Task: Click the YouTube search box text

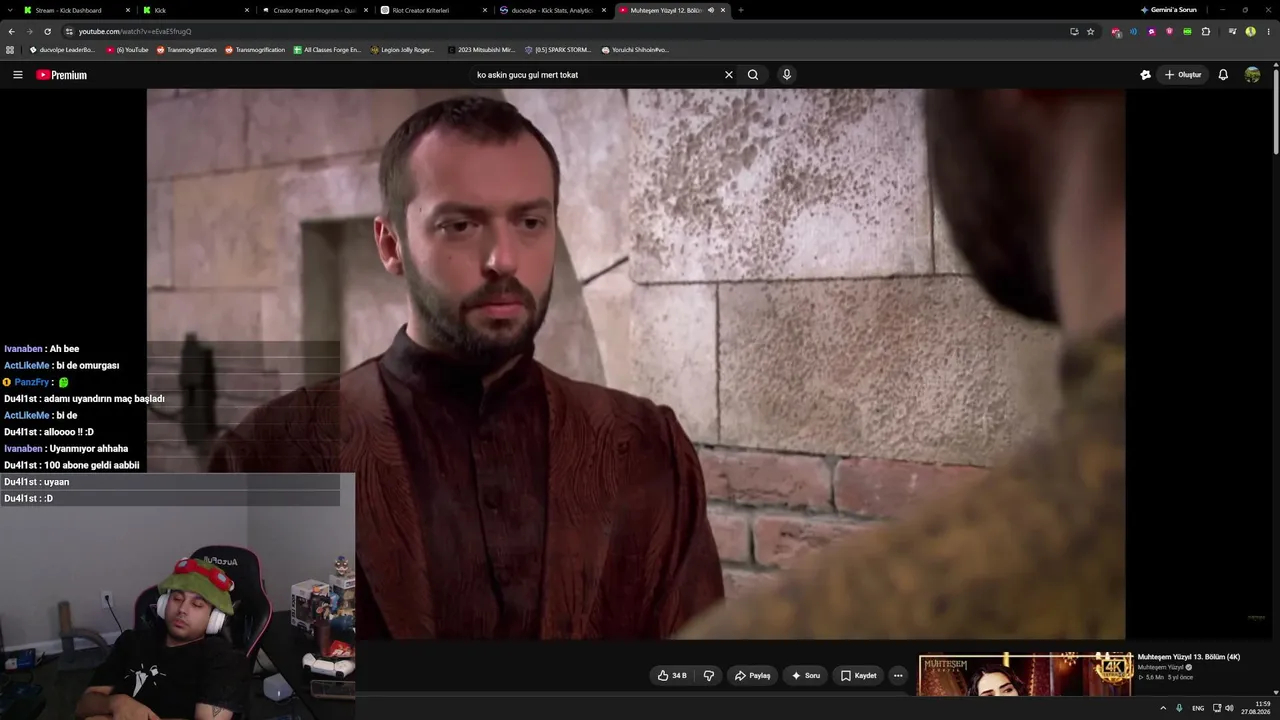Action: pos(527,75)
